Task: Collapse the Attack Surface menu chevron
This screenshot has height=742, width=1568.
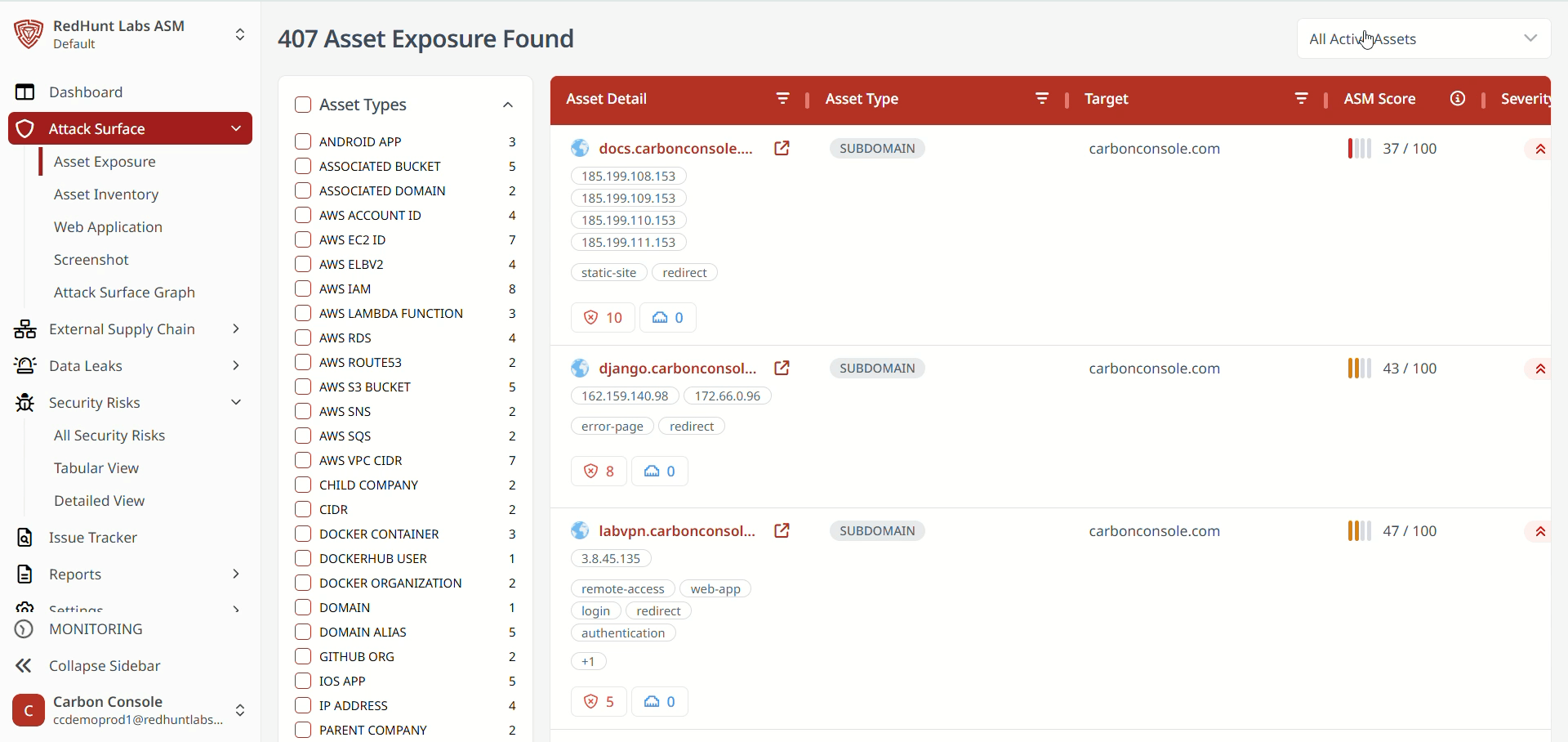Action: click(236, 128)
